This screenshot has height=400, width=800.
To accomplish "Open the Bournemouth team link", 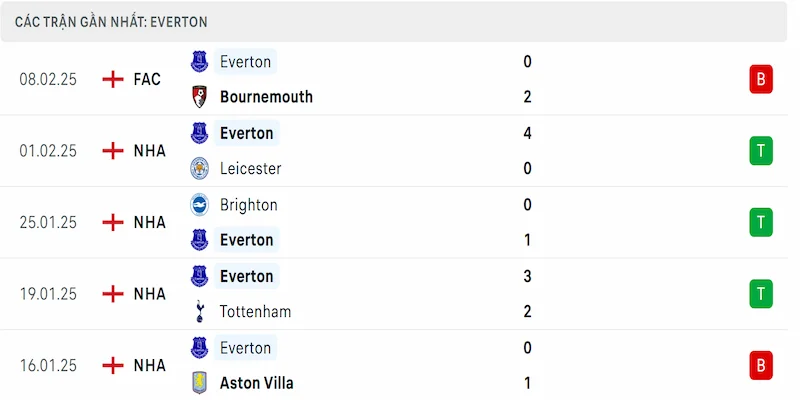I will pos(266,97).
